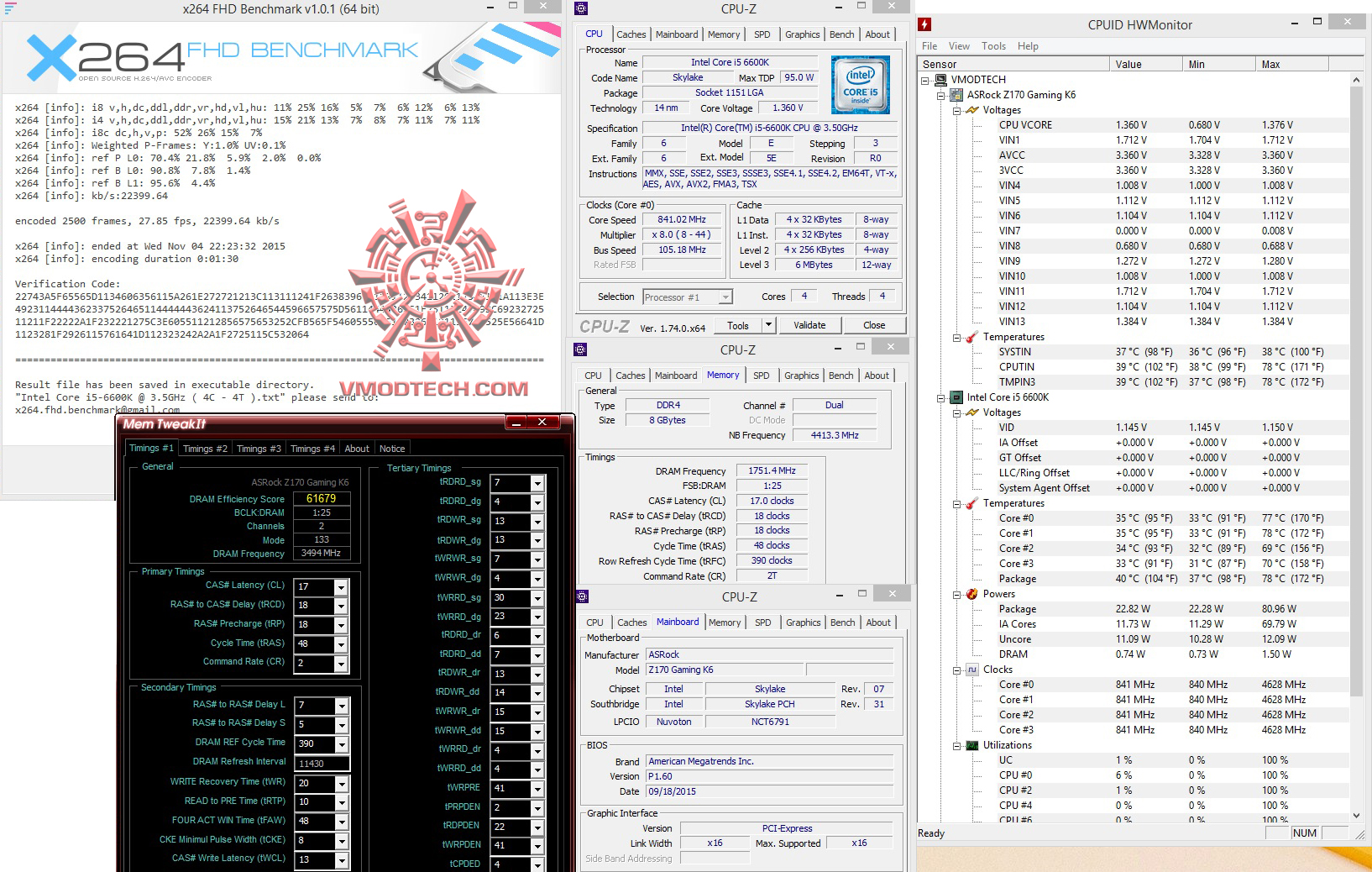Switch to Bench tab in top CPU-Z window
Viewport: 1372px width, 872px height.
coord(842,34)
